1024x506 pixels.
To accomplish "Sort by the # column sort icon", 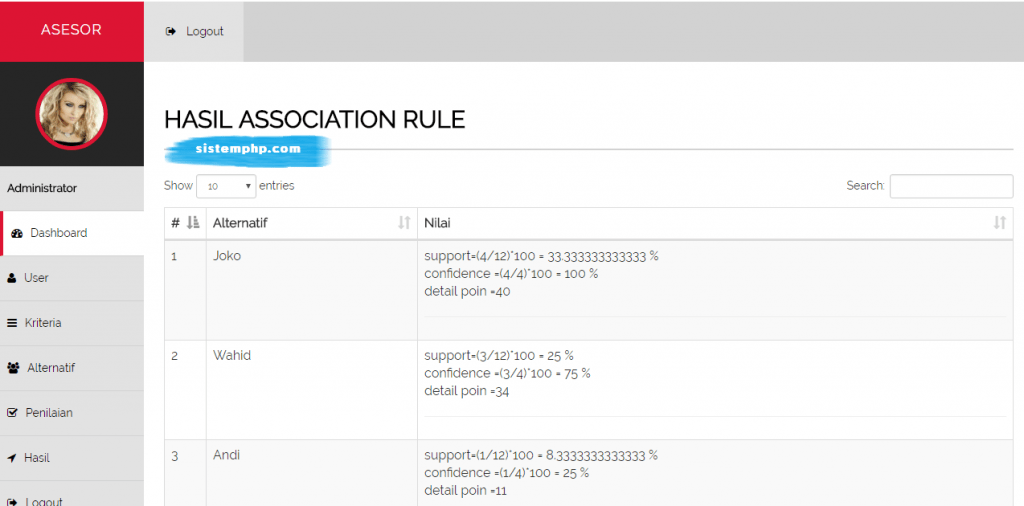I will [193, 223].
